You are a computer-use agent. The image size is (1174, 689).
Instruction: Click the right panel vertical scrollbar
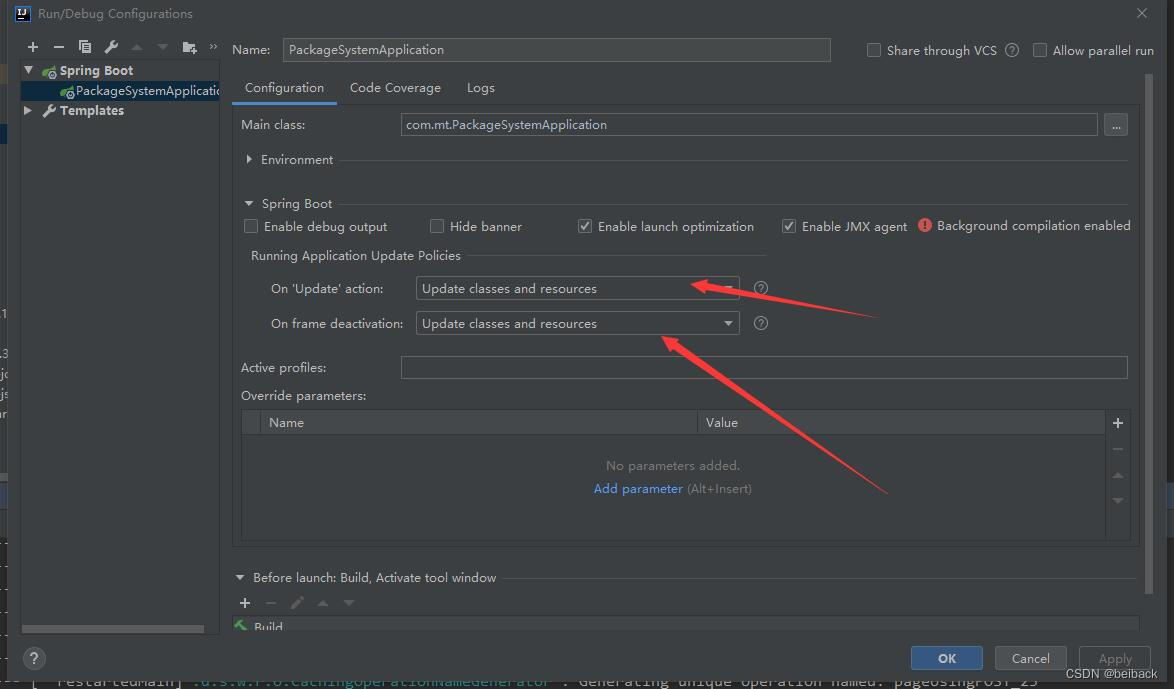[1149, 334]
